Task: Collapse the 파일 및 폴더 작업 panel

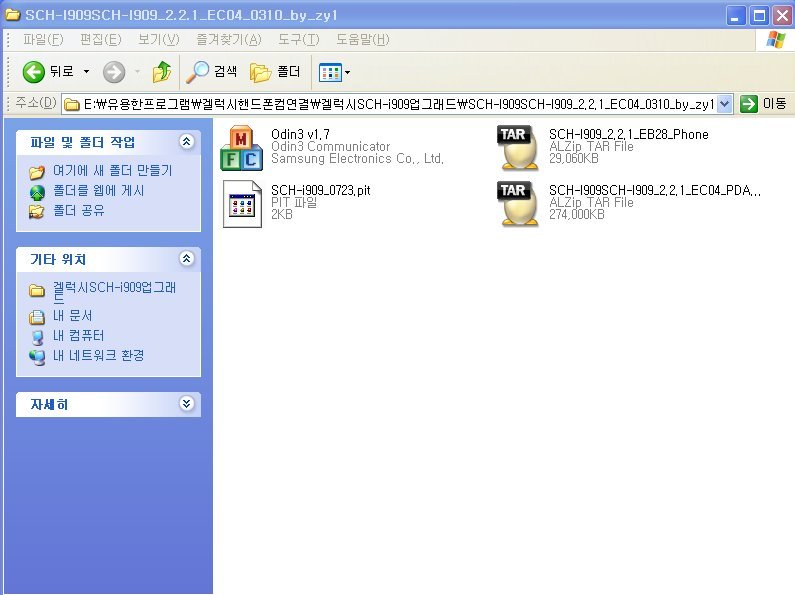Action: click(x=187, y=141)
